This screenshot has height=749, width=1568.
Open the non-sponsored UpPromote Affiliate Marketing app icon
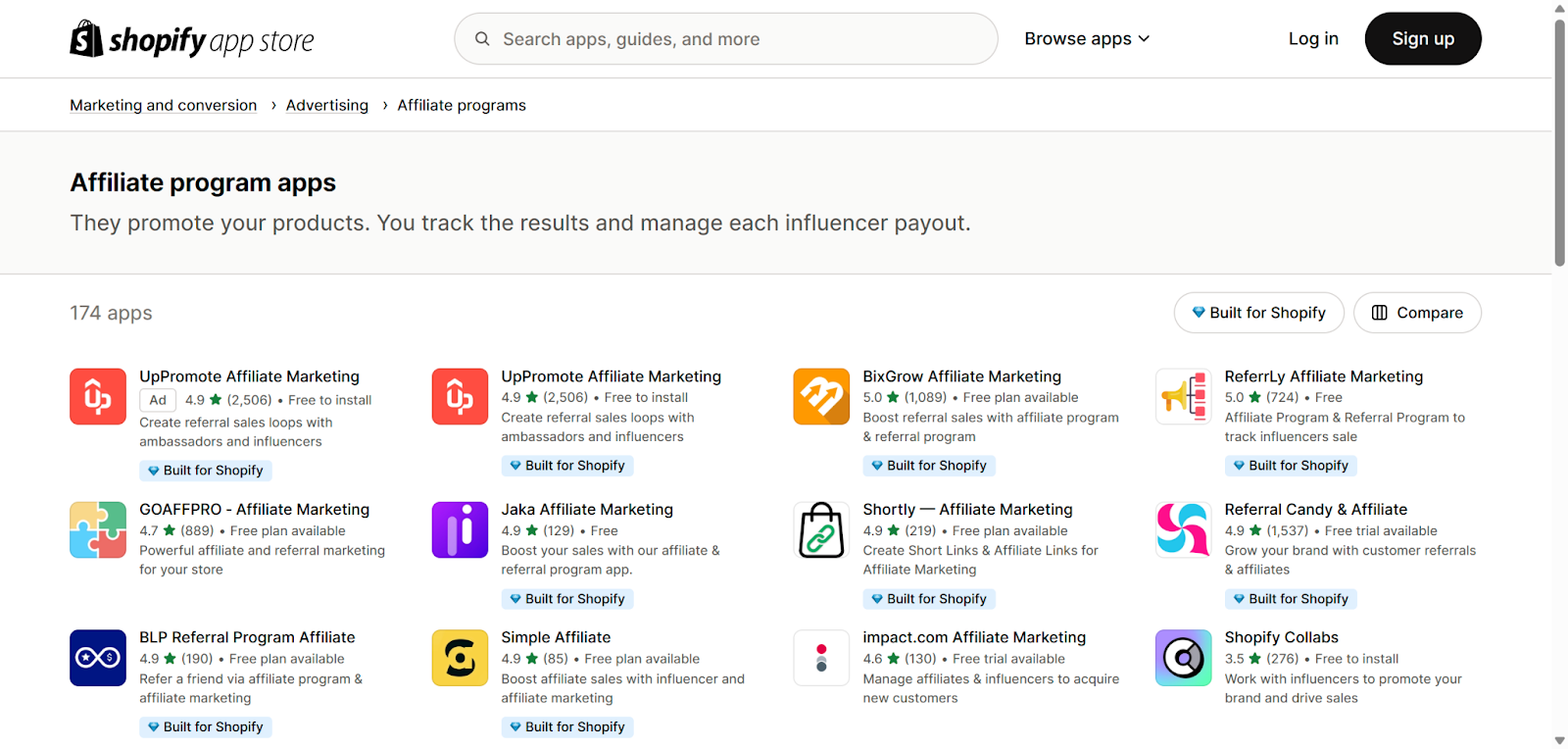pos(460,397)
